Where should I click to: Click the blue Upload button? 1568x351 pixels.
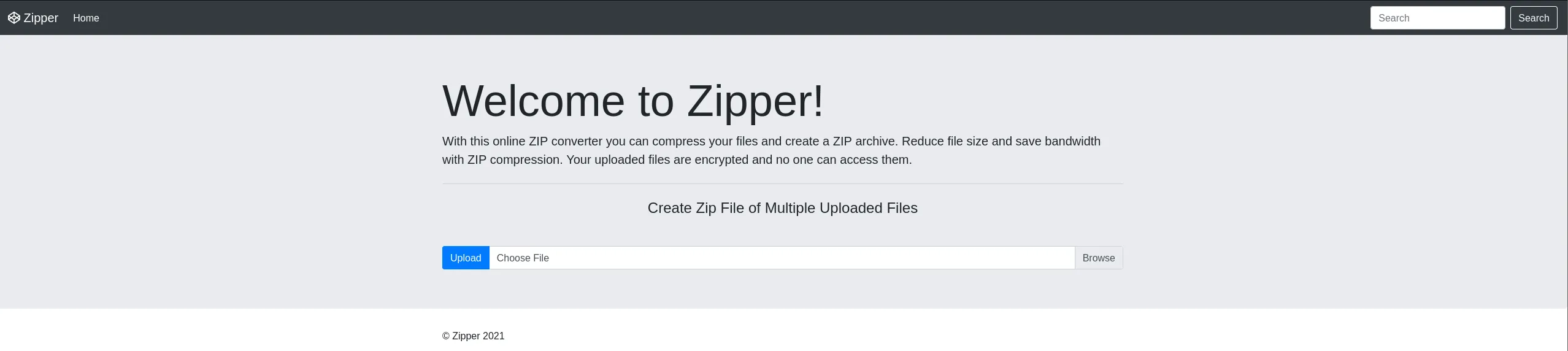pos(466,258)
